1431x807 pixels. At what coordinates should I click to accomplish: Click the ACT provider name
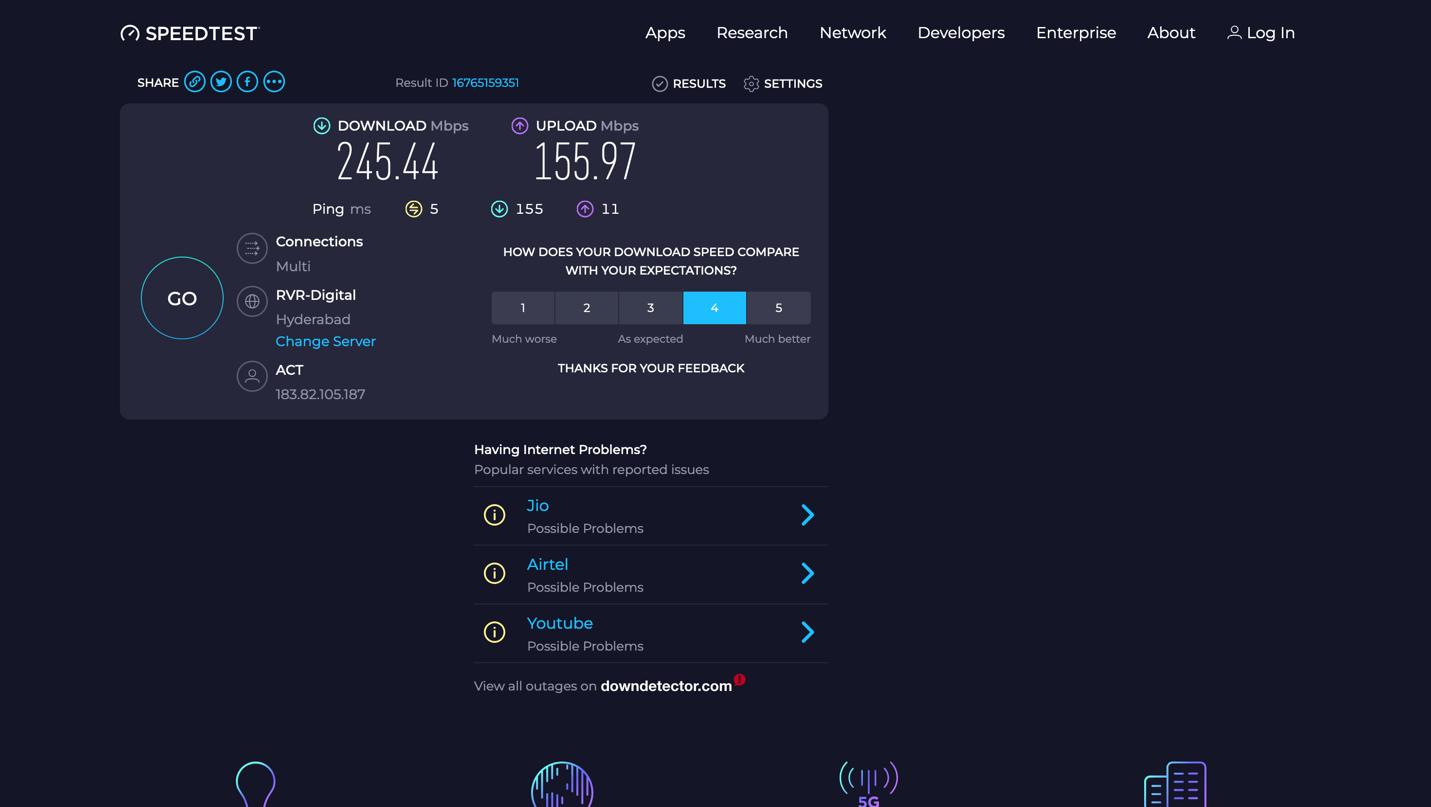point(289,370)
